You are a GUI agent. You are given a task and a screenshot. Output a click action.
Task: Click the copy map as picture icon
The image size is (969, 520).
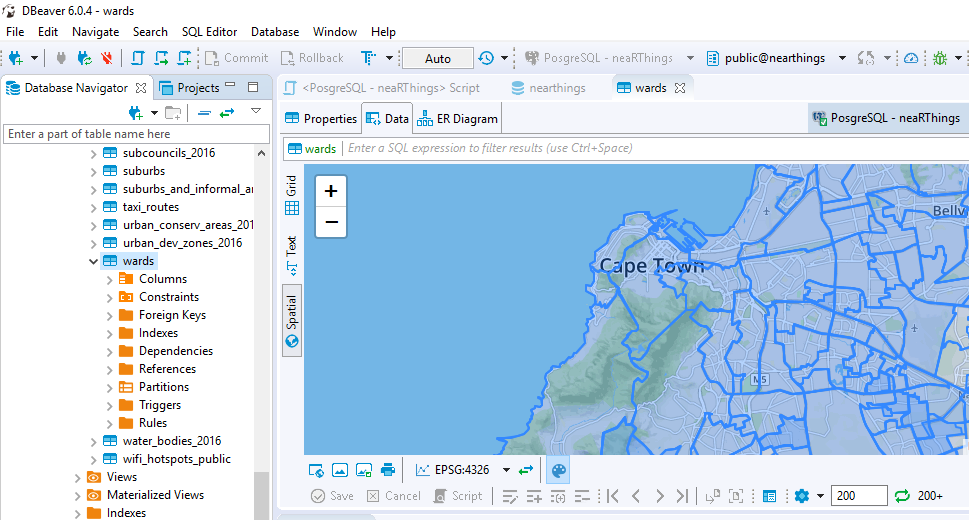[340, 471]
